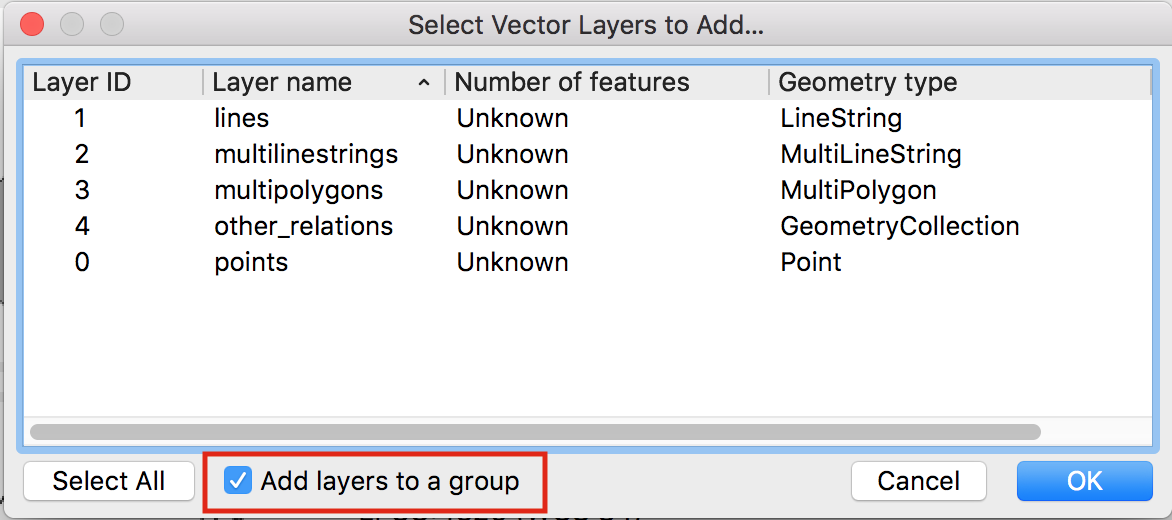1172x520 pixels.
Task: Click the MultiPolygon geometry type cell
Action: (x=858, y=191)
